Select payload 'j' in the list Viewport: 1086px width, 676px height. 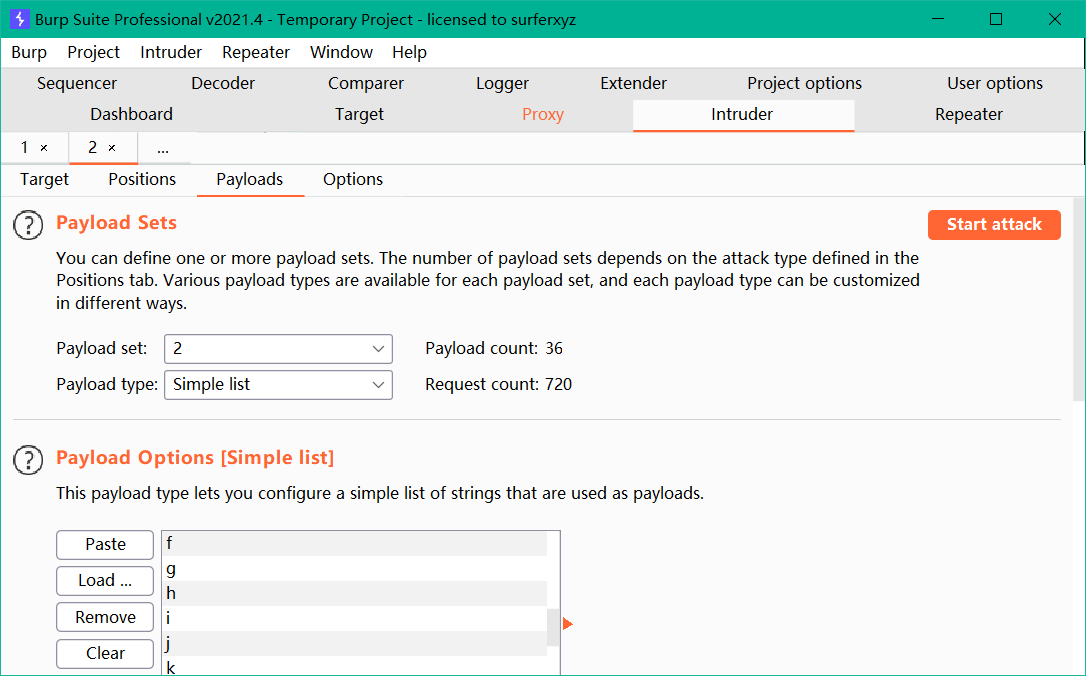(355, 643)
